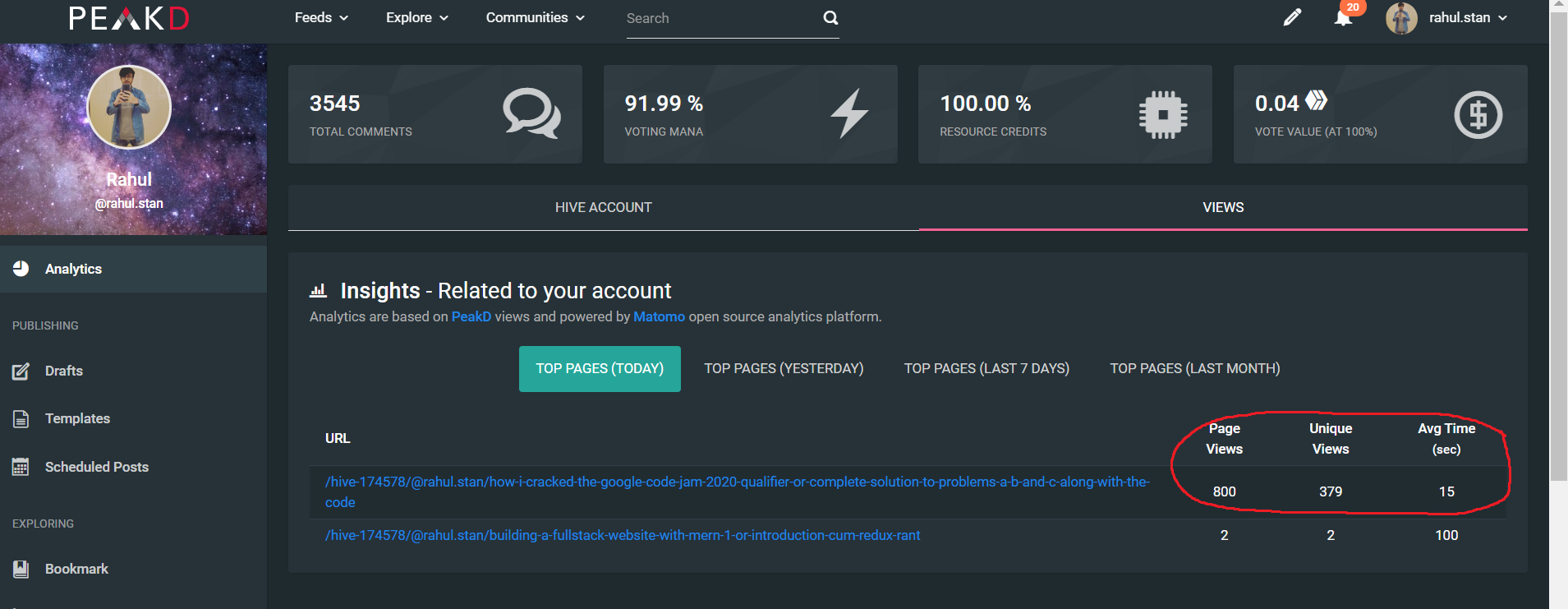Click the Insights bar chart icon
1568x609 pixels.
coord(318,290)
